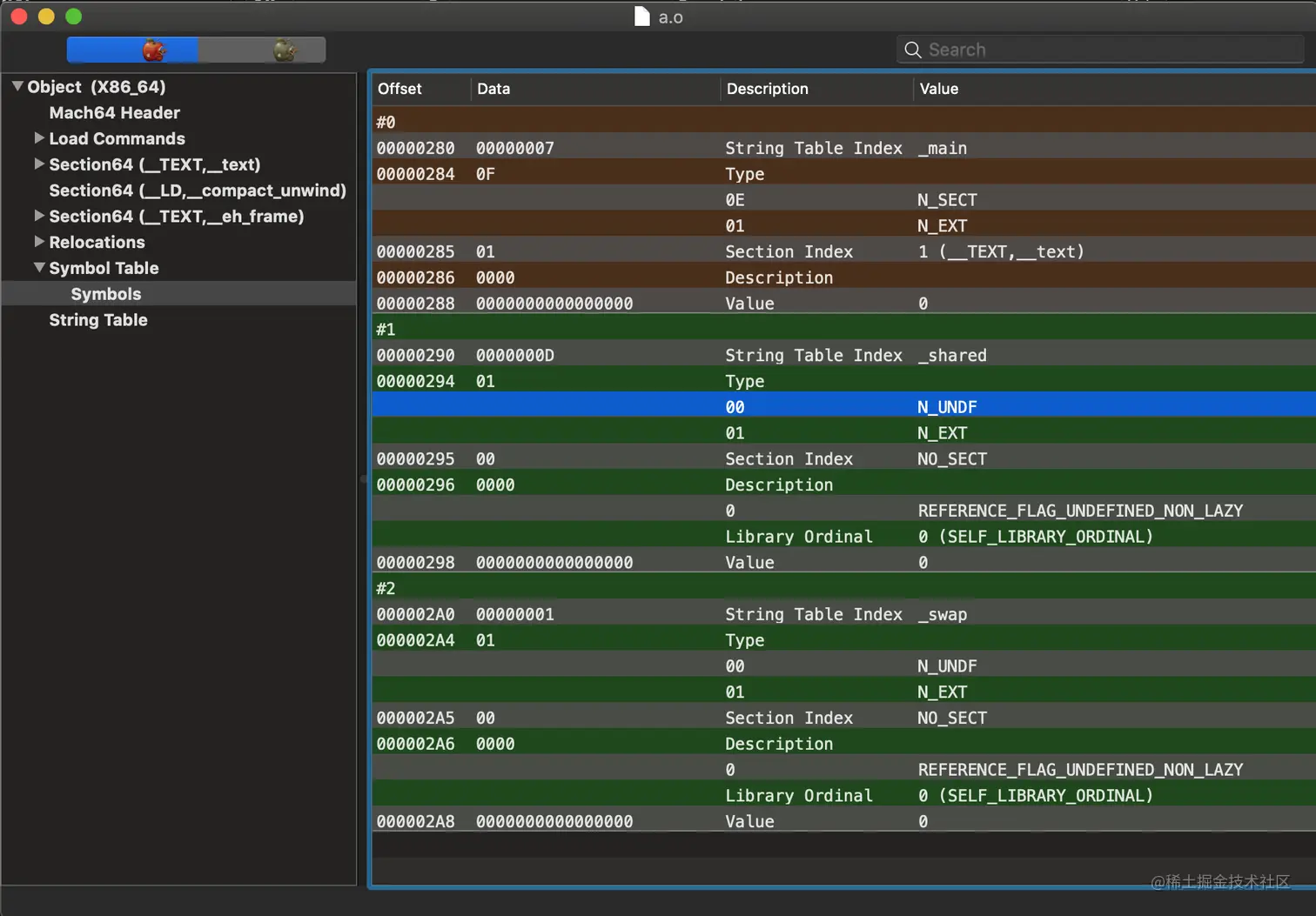The height and width of the screenshot is (916, 1316).
Task: Expand the Load Commands tree node
Action: (x=39, y=138)
